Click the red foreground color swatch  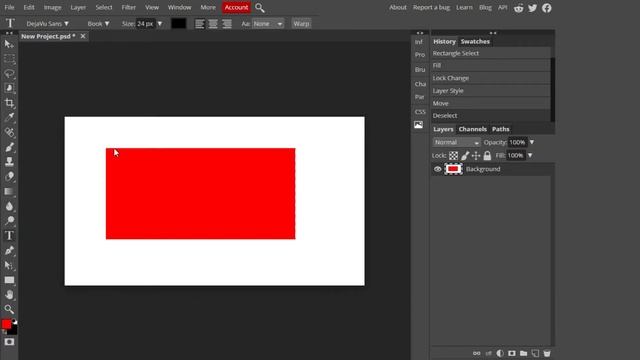pyautogui.click(x=7, y=324)
